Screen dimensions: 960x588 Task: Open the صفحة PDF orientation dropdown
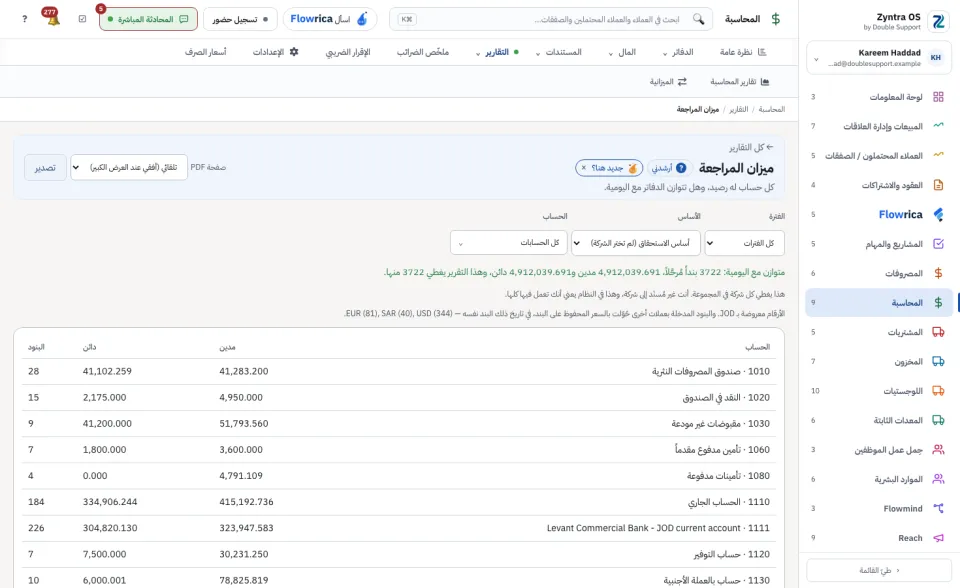pyautogui.click(x=129, y=167)
